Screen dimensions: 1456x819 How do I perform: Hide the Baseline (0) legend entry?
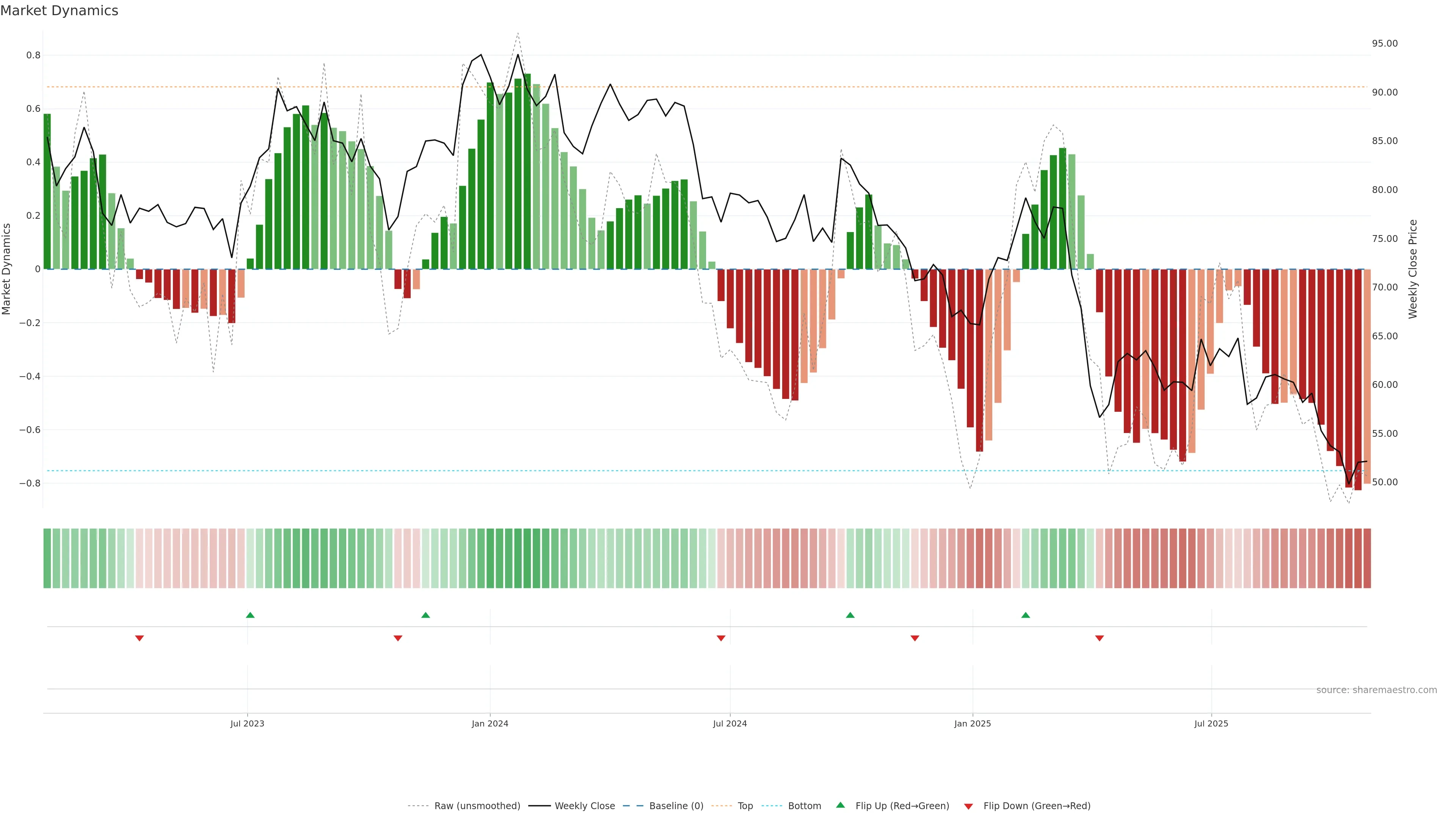pos(676,806)
